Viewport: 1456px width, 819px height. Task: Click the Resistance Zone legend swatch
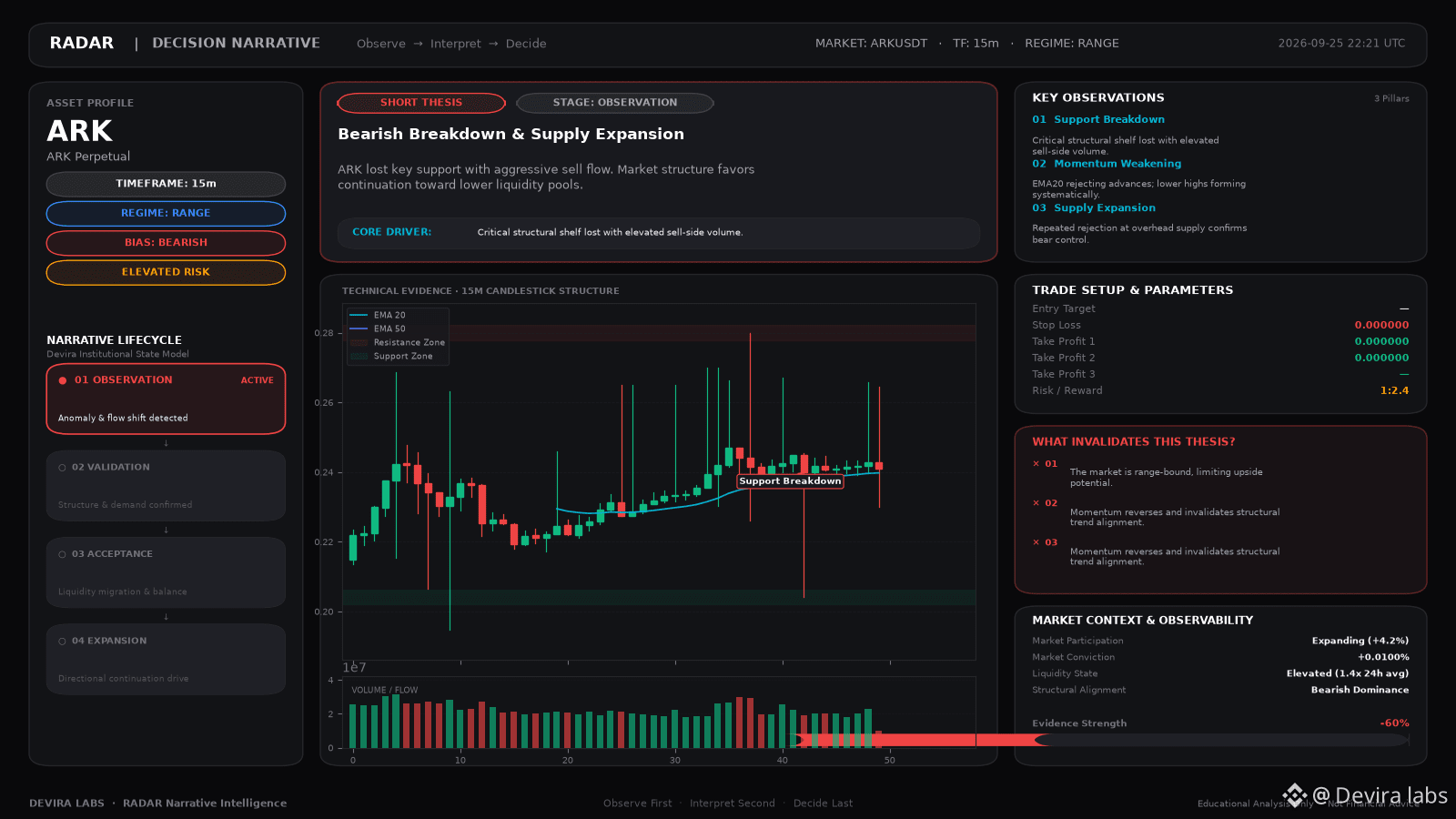(x=359, y=342)
